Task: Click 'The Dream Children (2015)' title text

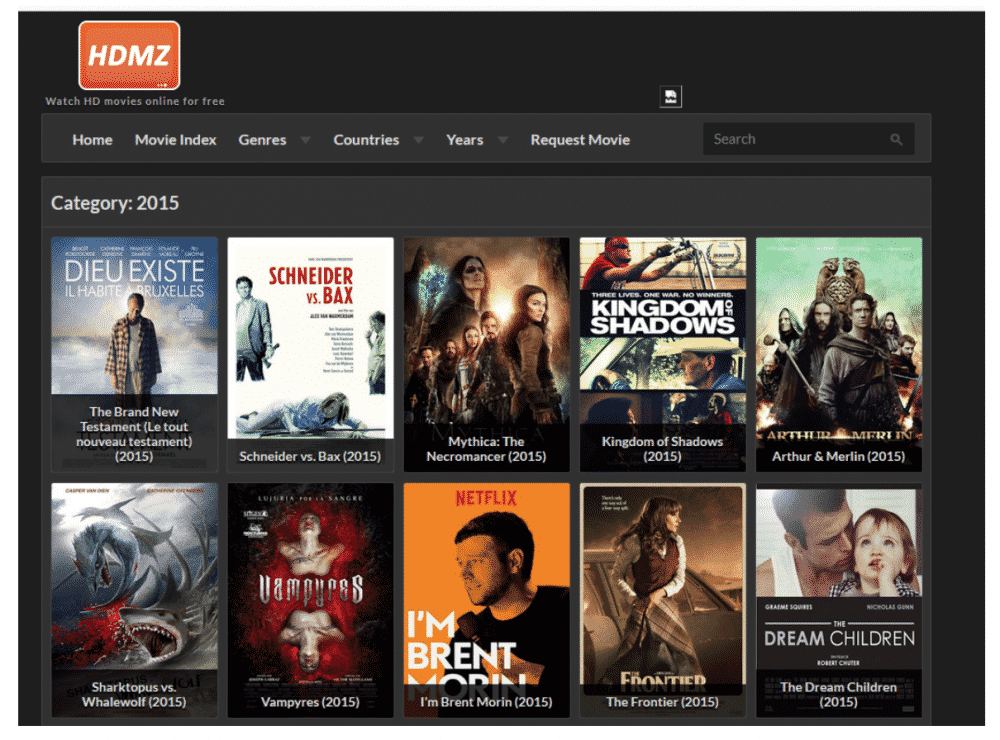Action: point(839,694)
